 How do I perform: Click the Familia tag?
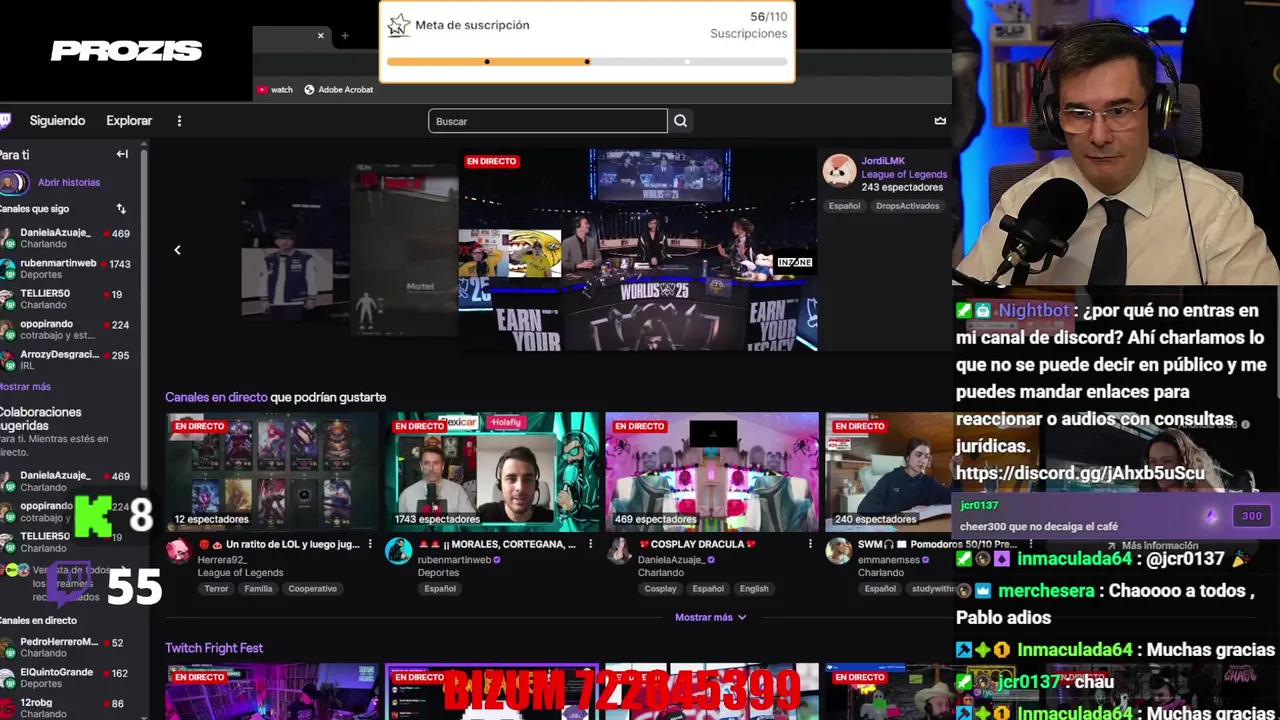[258, 589]
